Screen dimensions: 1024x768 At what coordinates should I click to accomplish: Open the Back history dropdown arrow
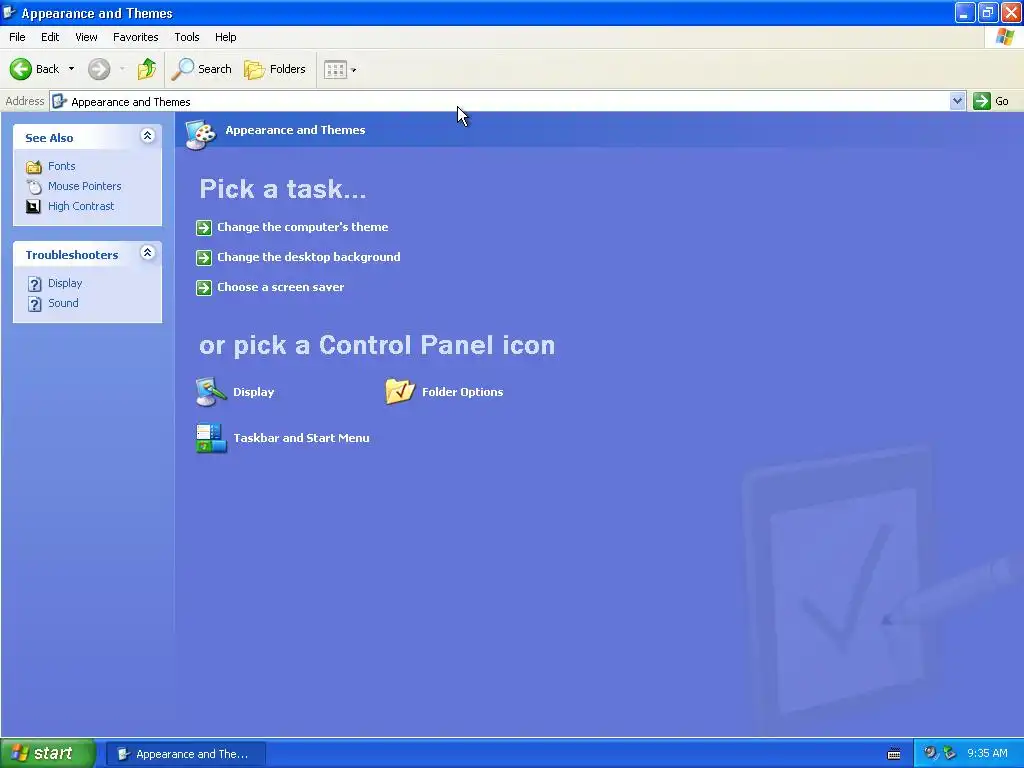(71, 69)
